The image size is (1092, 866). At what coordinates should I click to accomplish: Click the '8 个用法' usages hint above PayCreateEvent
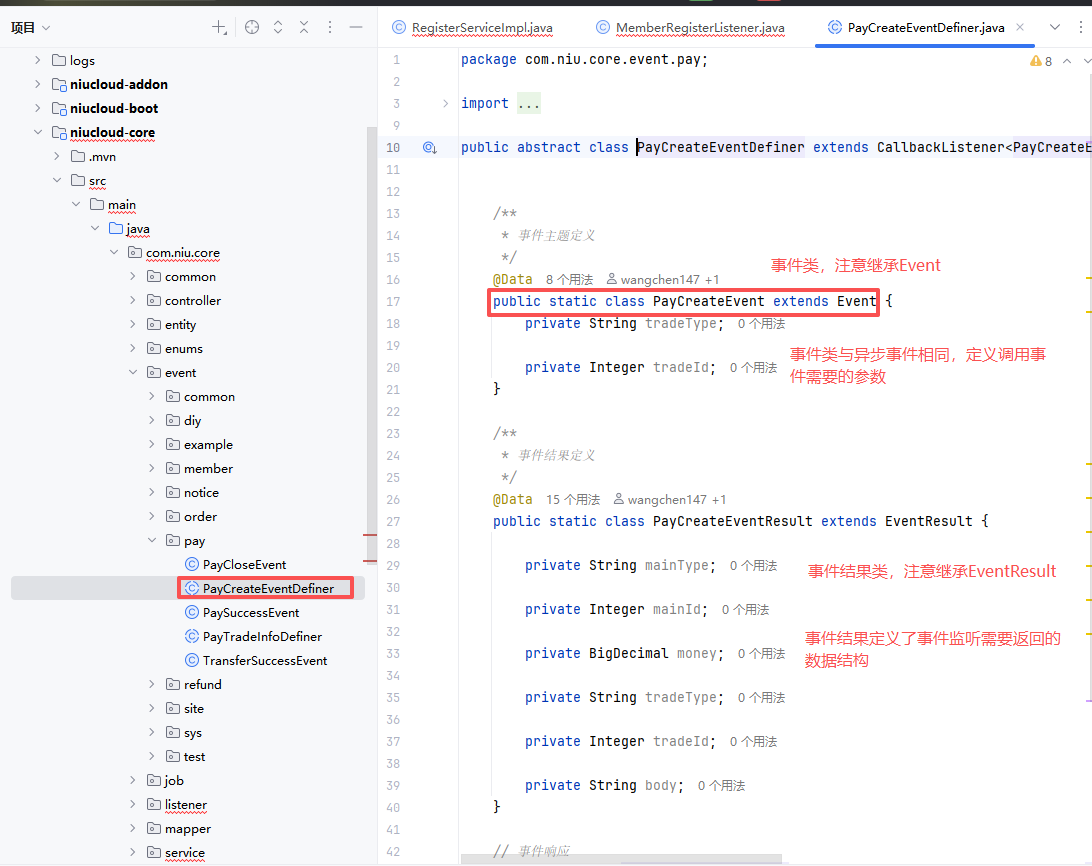coord(569,280)
